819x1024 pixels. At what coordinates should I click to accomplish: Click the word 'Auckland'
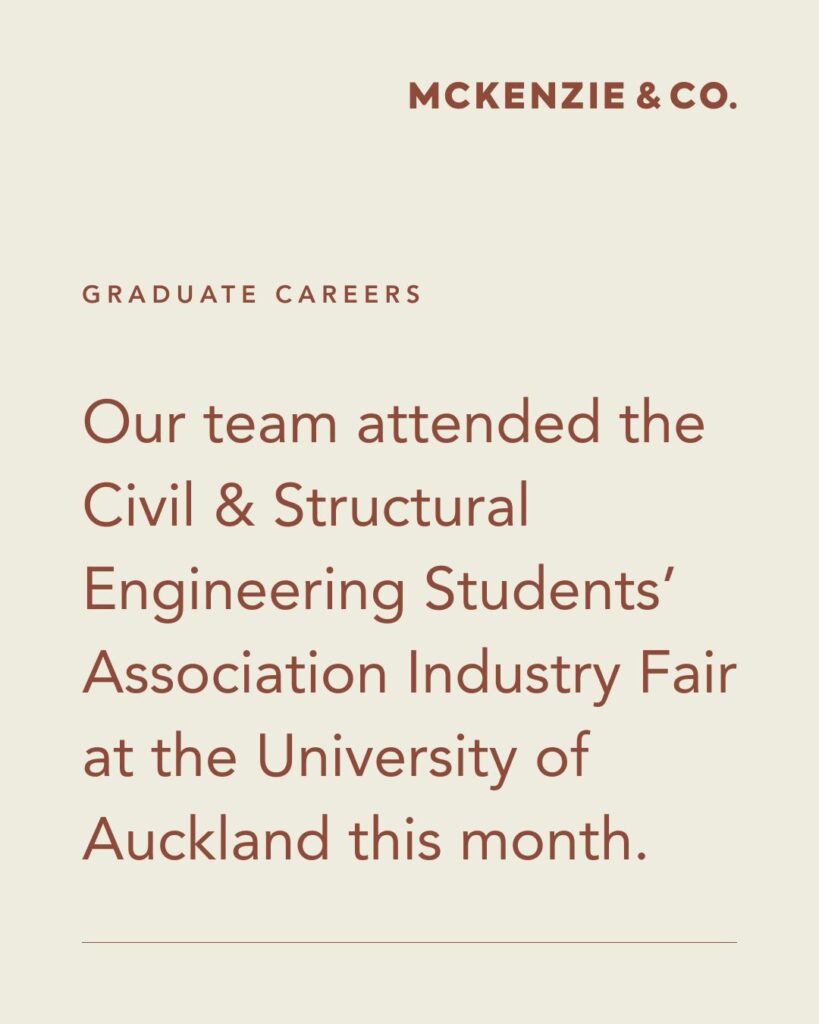(206, 839)
